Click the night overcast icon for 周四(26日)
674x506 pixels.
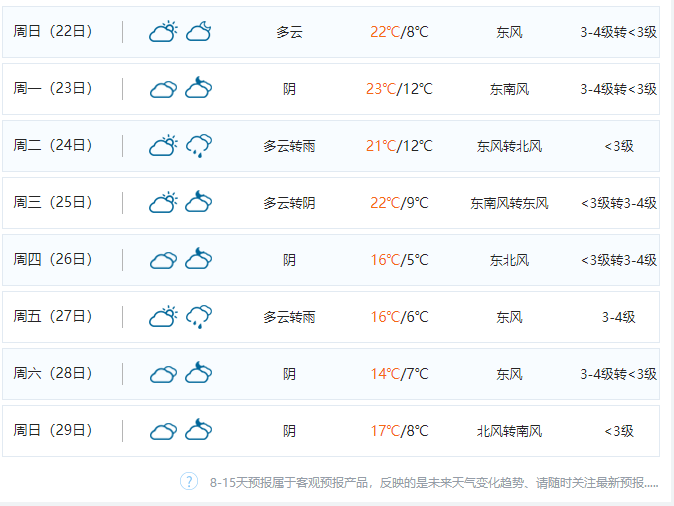(x=199, y=259)
